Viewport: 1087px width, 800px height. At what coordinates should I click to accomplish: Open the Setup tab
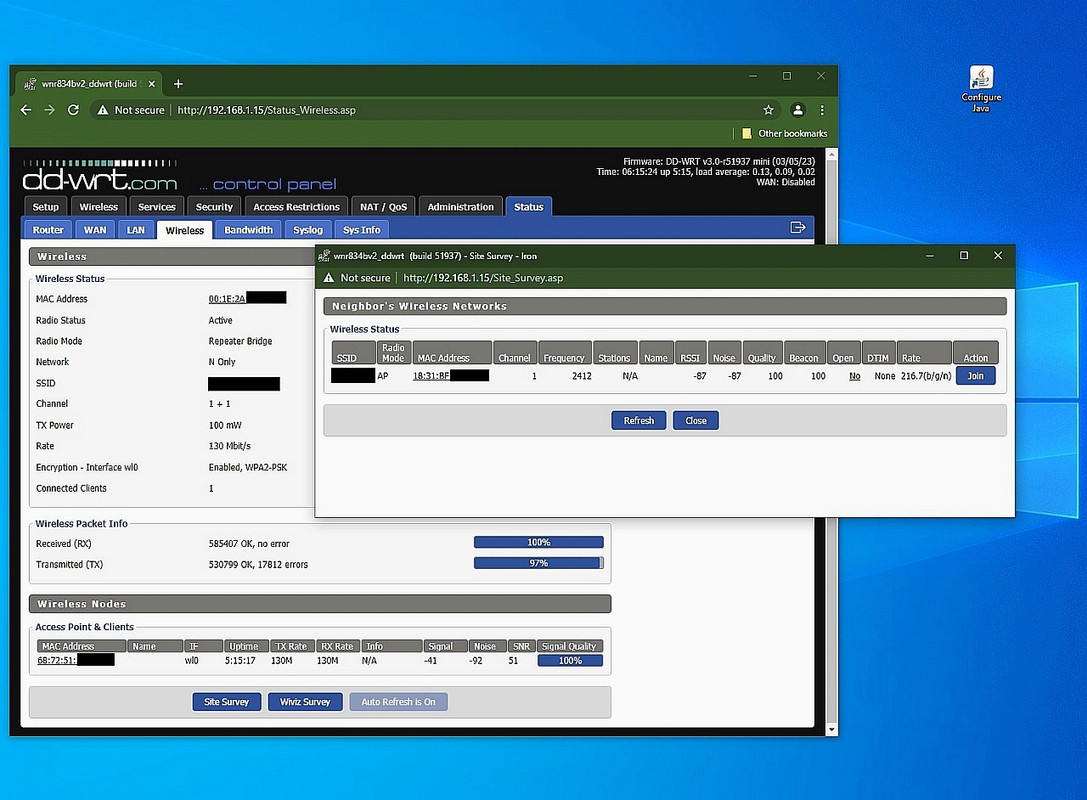tap(46, 207)
